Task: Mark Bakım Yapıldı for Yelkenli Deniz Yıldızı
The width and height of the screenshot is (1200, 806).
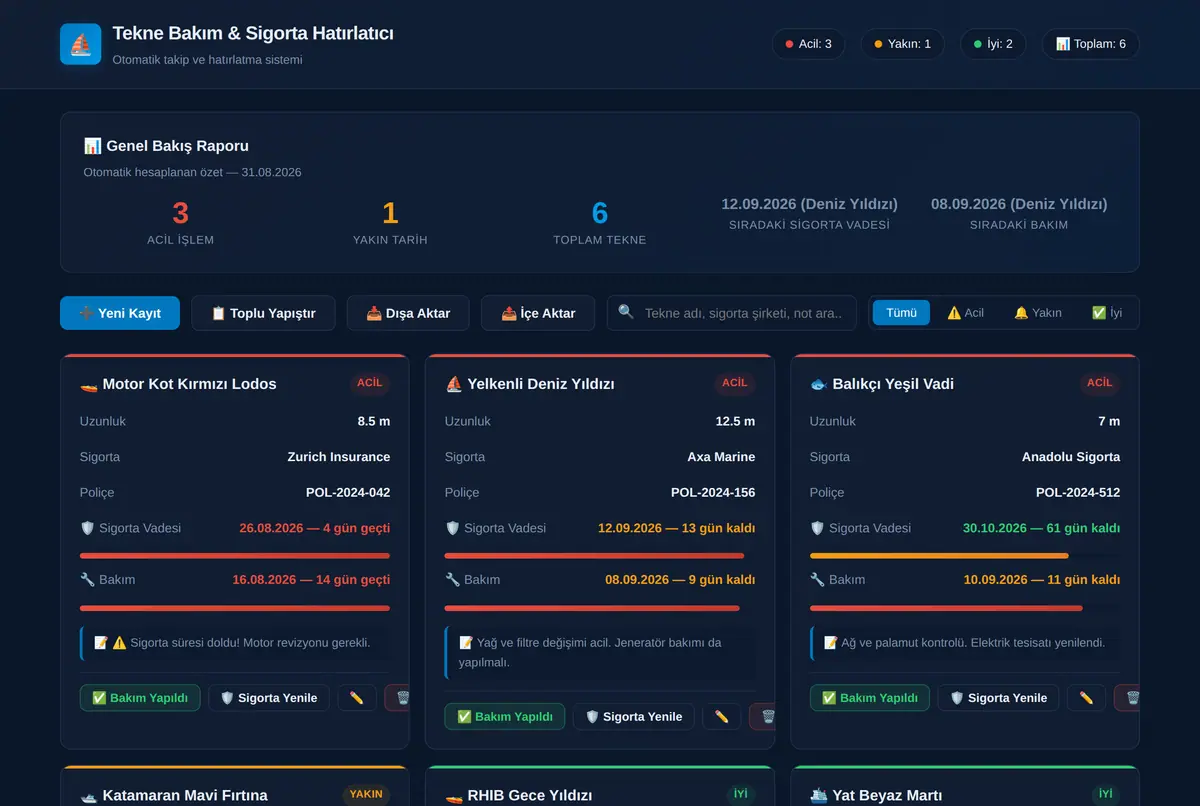Action: click(x=505, y=716)
